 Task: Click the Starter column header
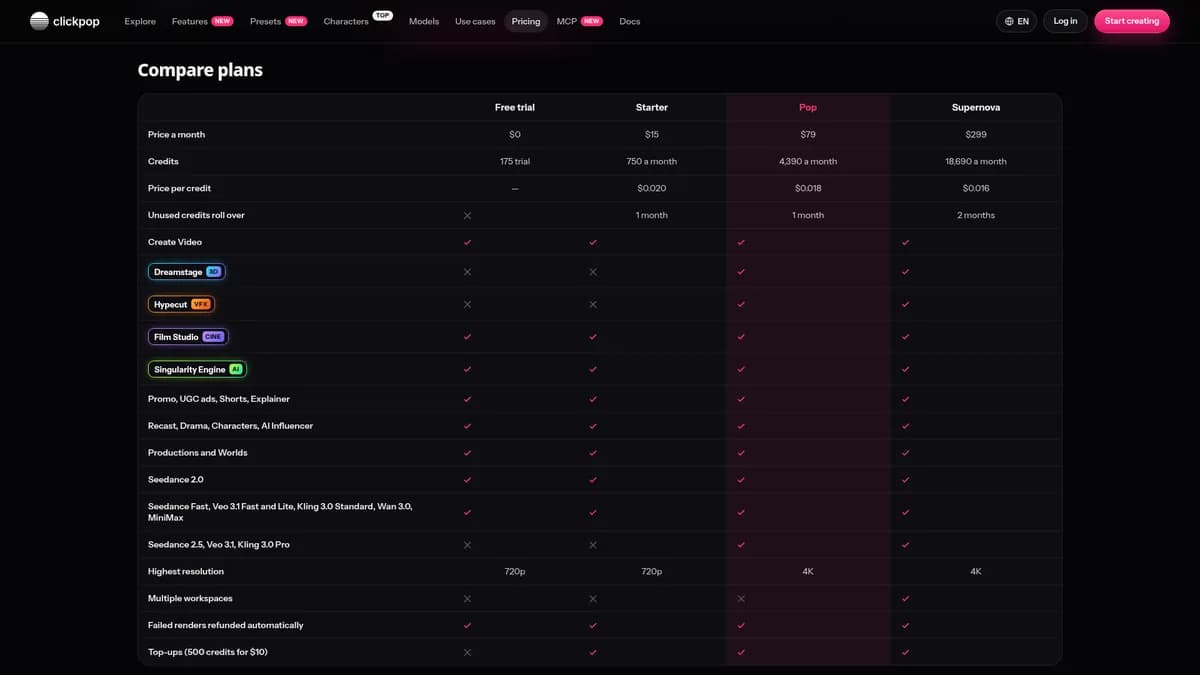click(x=652, y=107)
